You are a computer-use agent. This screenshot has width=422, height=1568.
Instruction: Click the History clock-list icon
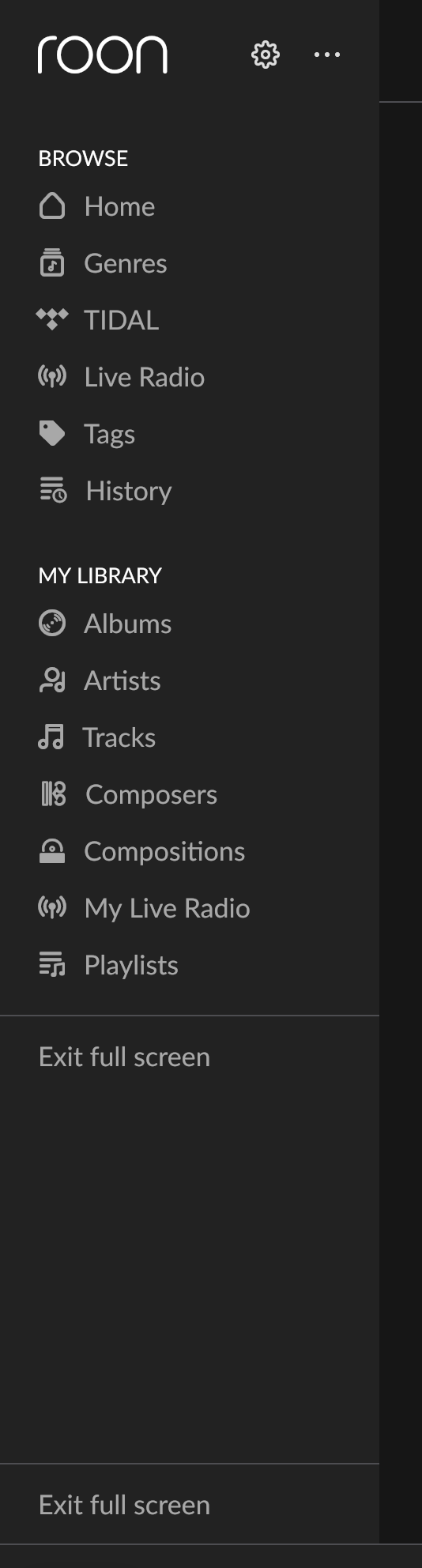click(53, 491)
